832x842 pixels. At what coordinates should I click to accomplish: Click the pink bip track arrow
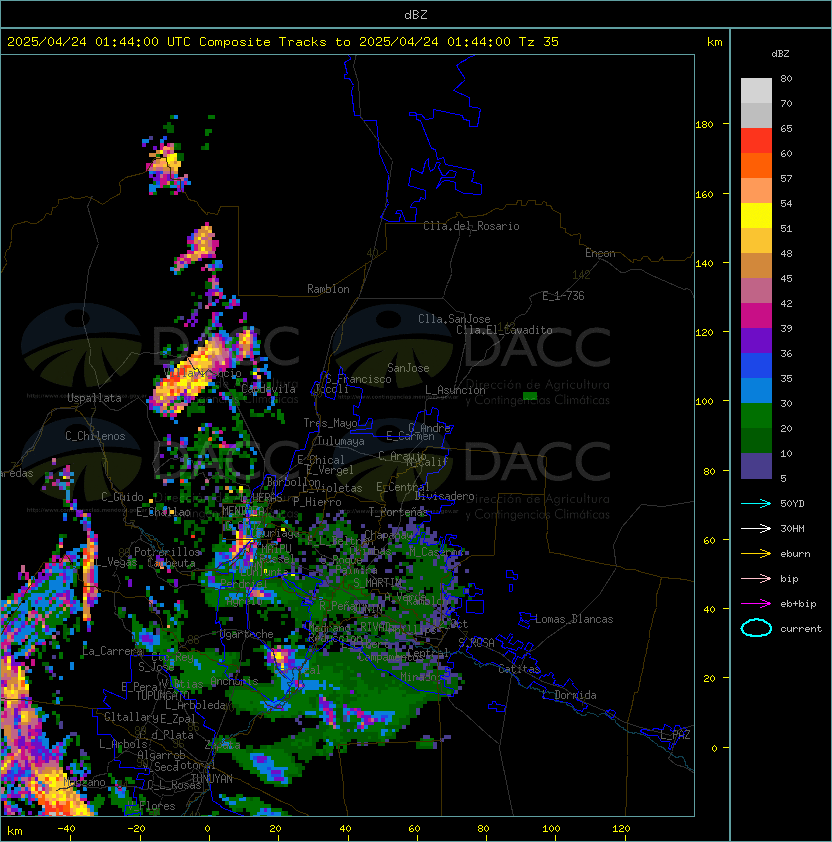pyautogui.click(x=756, y=578)
